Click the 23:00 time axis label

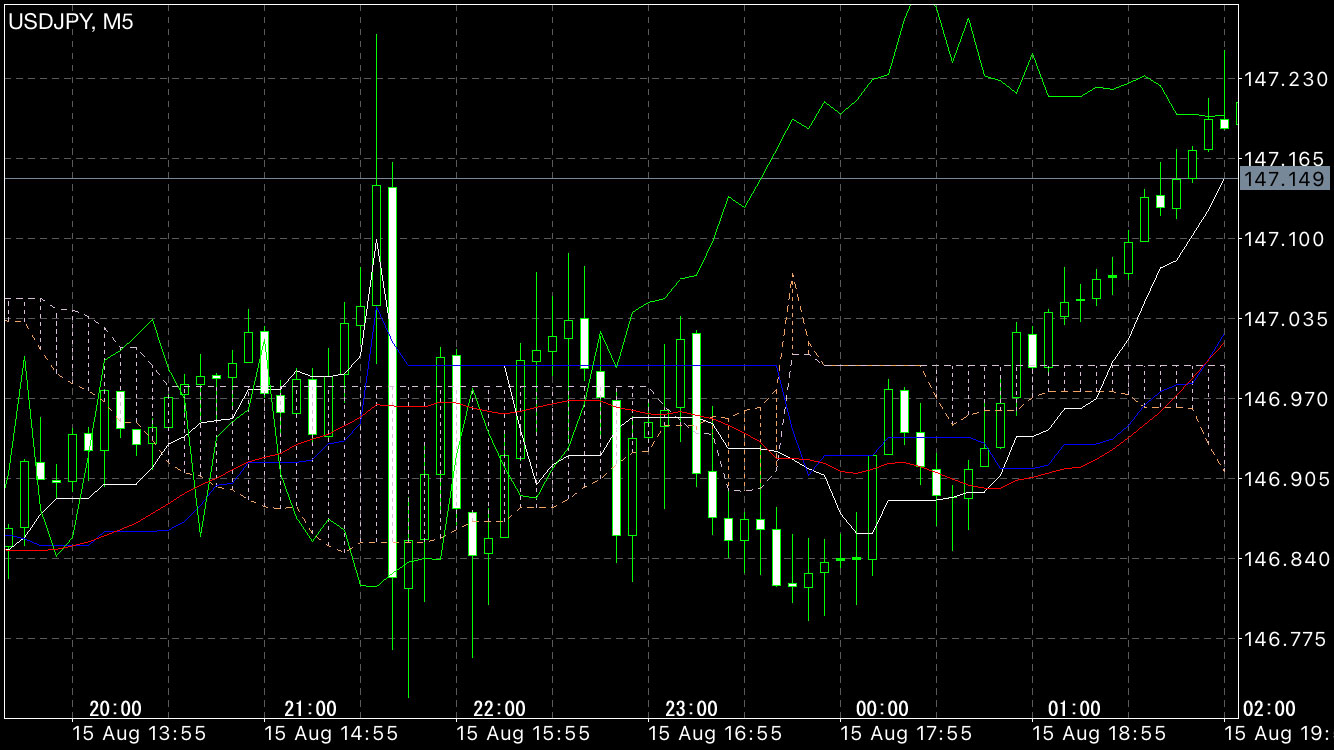coord(691,709)
